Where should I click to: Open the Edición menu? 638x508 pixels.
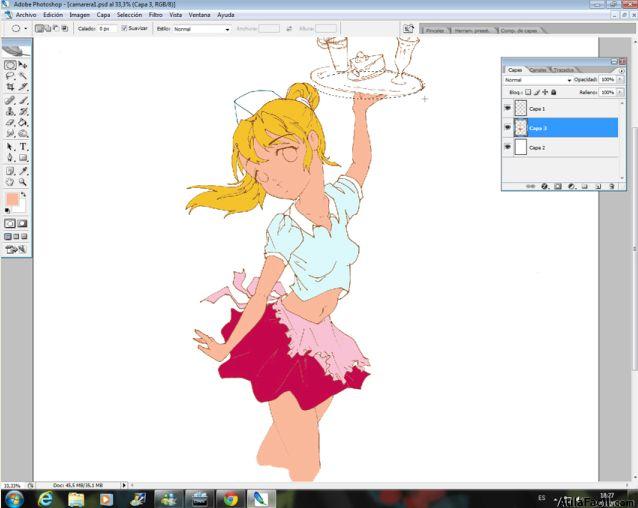coord(53,15)
